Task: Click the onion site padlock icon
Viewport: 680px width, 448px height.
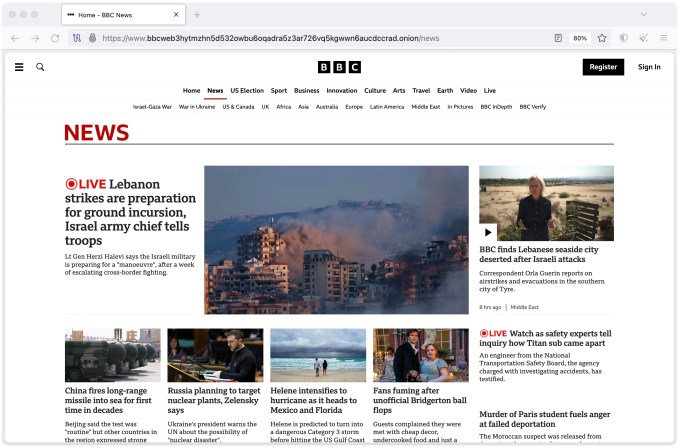Action: (92, 38)
